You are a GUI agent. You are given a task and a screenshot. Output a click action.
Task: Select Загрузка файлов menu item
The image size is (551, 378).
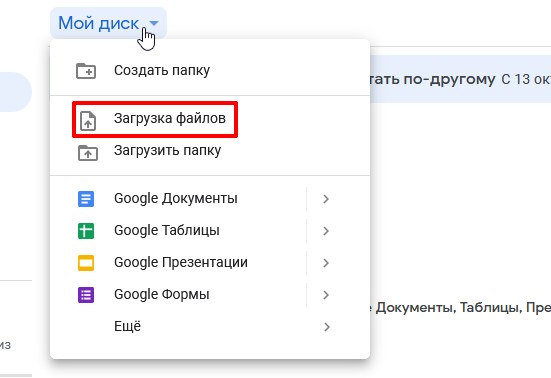210,119
